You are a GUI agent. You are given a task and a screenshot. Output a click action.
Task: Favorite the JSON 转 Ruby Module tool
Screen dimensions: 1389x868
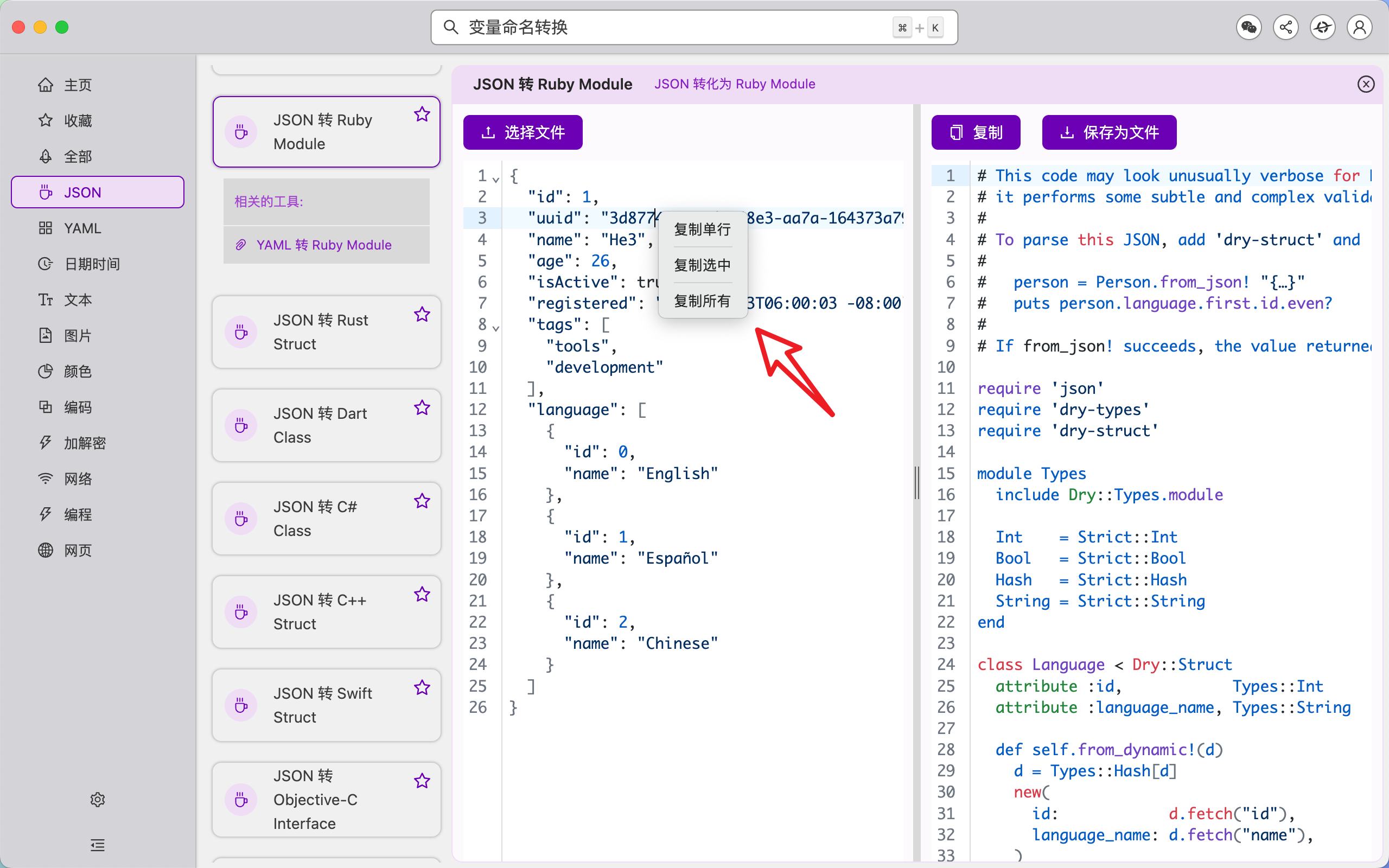[422, 114]
